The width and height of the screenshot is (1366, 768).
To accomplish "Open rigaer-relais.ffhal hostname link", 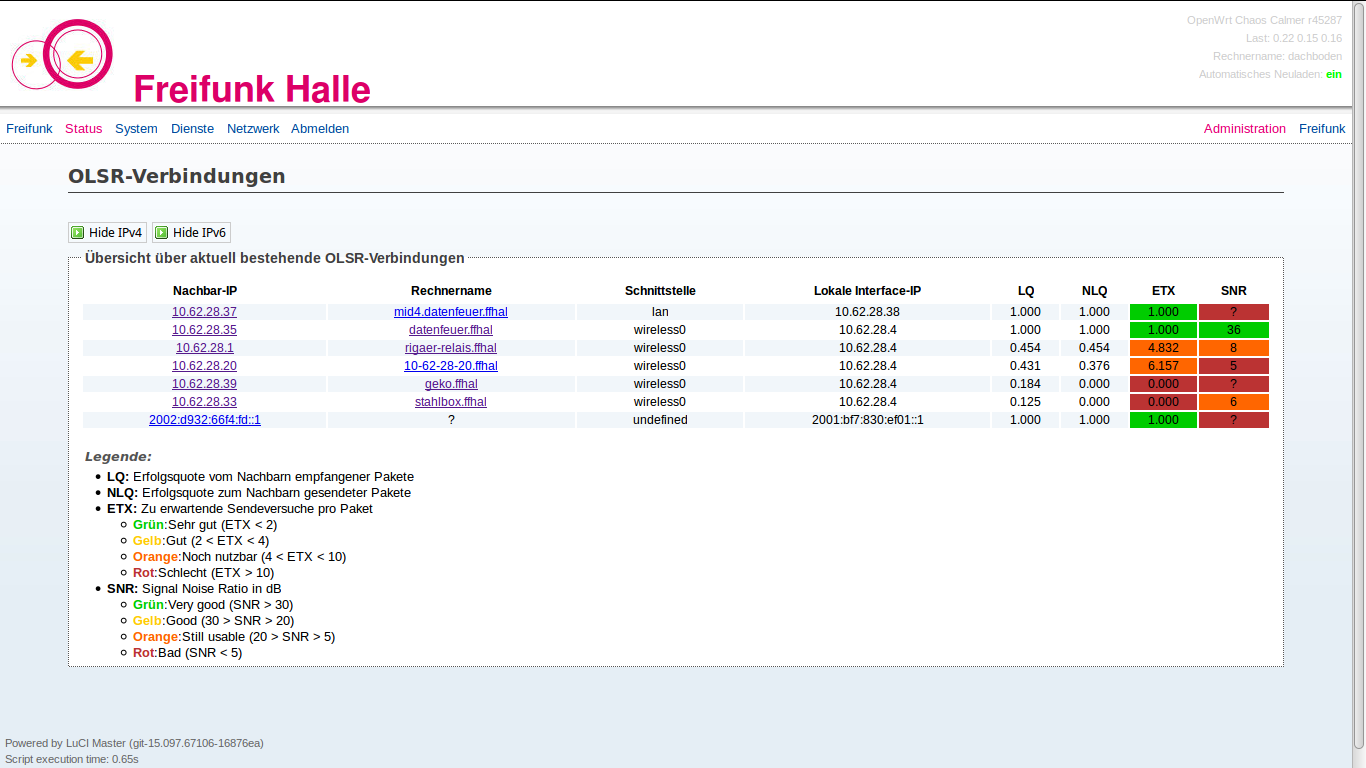I will coord(450,348).
